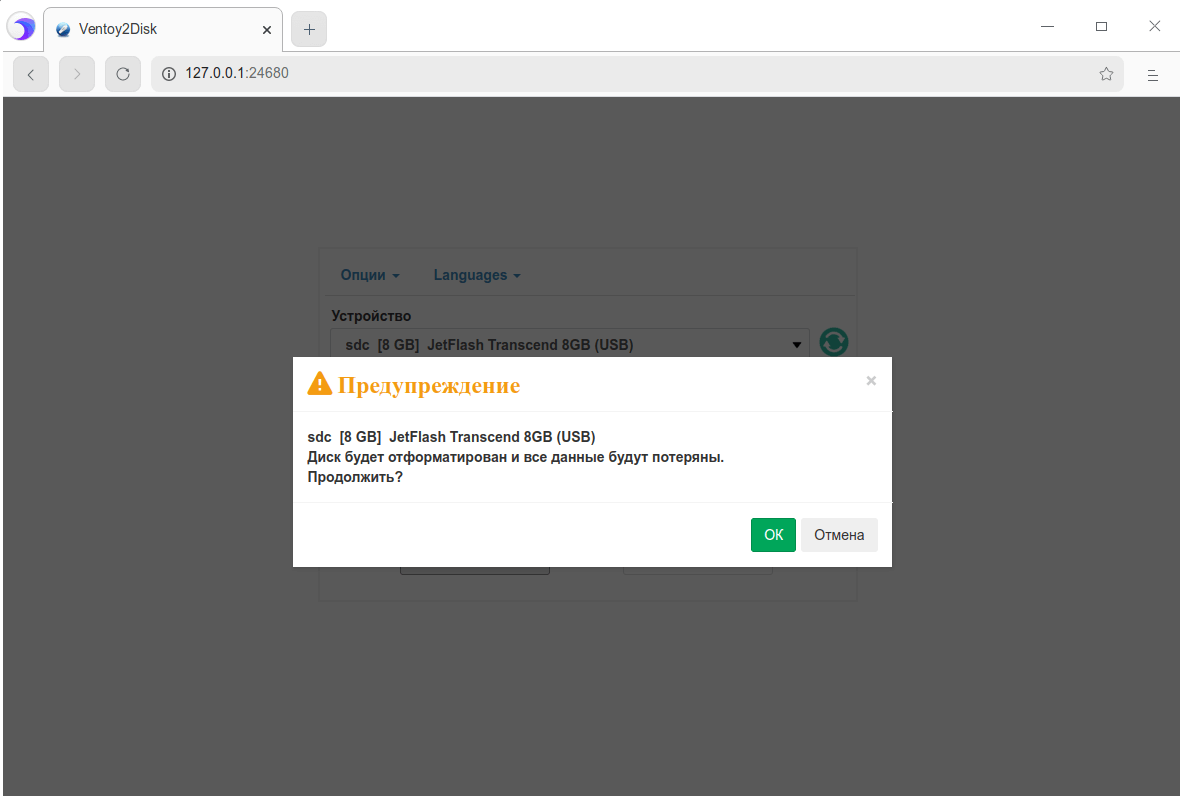
Task: Close the Ventoy2Disk tab
Action: click(x=266, y=30)
